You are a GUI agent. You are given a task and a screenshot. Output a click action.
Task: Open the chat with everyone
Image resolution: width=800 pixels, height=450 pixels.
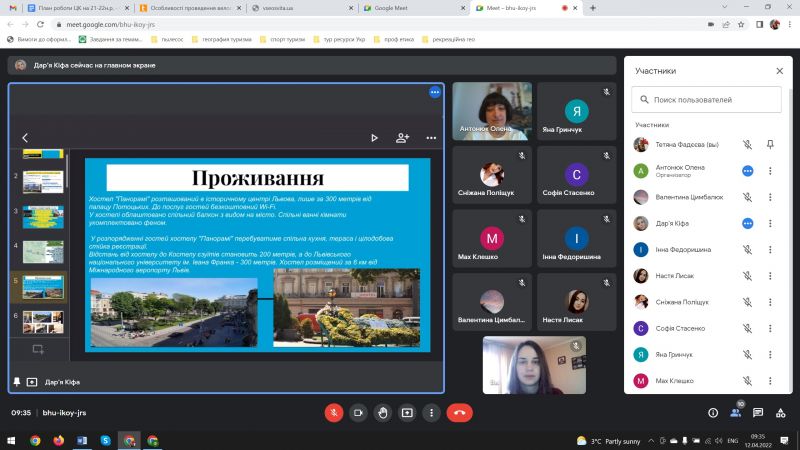point(758,413)
